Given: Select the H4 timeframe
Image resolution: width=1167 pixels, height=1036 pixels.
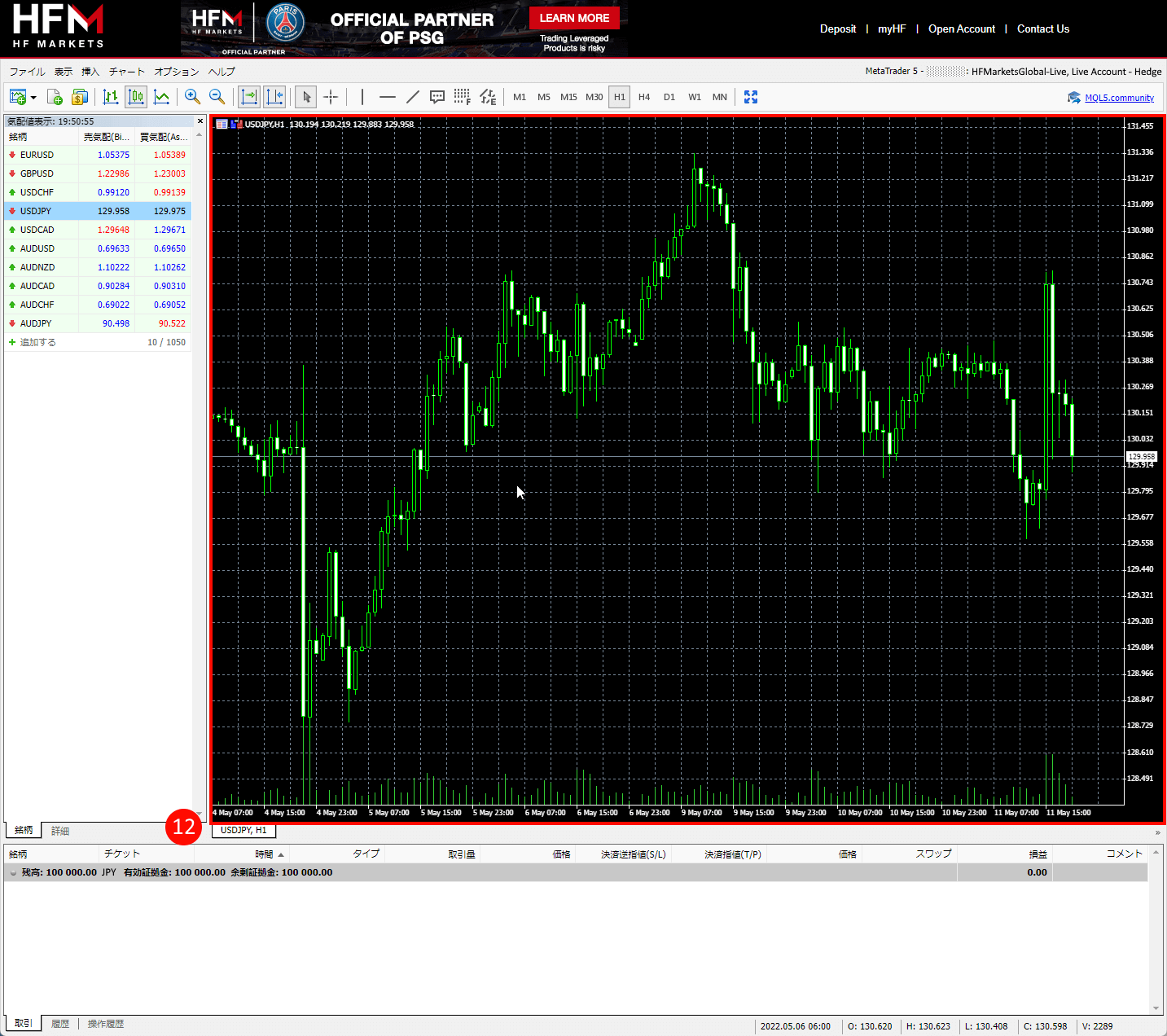Looking at the screenshot, I should pyautogui.click(x=644, y=97).
